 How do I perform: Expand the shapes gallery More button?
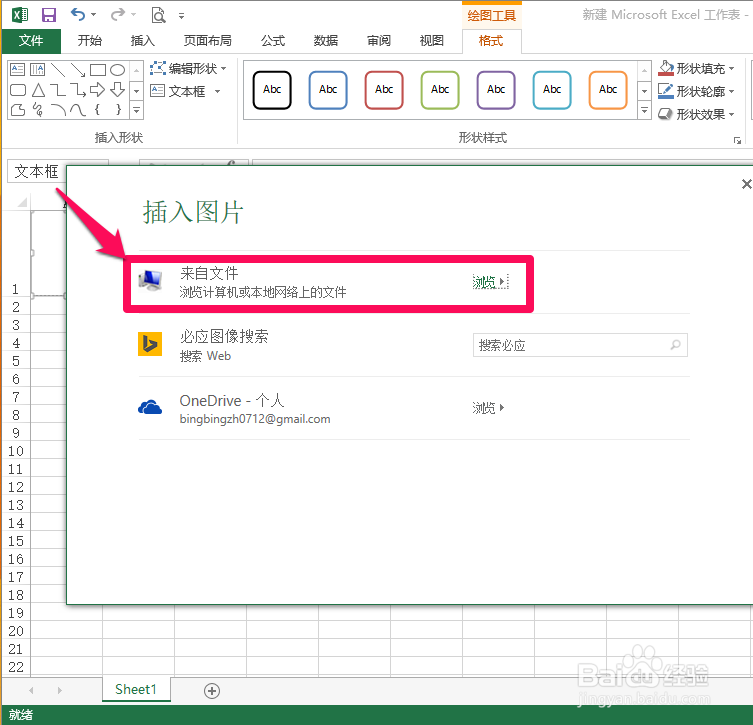pyautogui.click(x=136, y=110)
